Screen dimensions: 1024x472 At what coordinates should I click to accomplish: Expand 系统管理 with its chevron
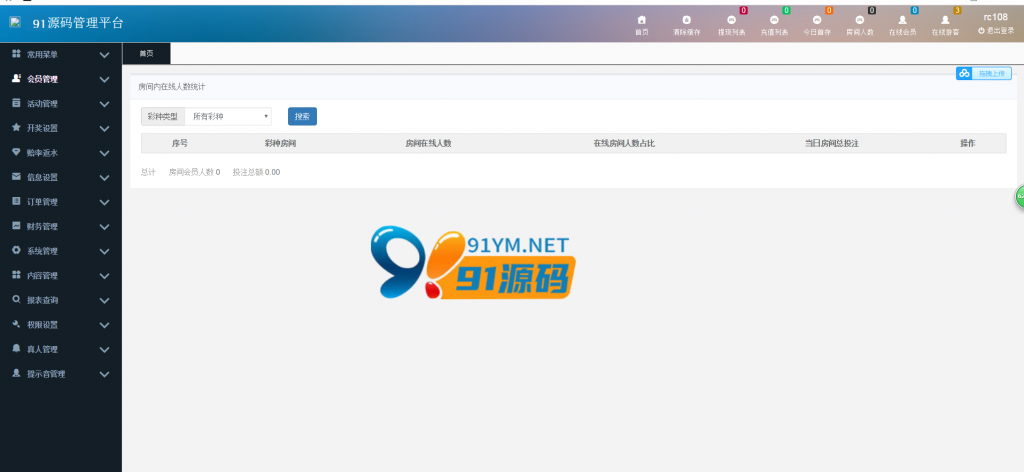(x=104, y=251)
